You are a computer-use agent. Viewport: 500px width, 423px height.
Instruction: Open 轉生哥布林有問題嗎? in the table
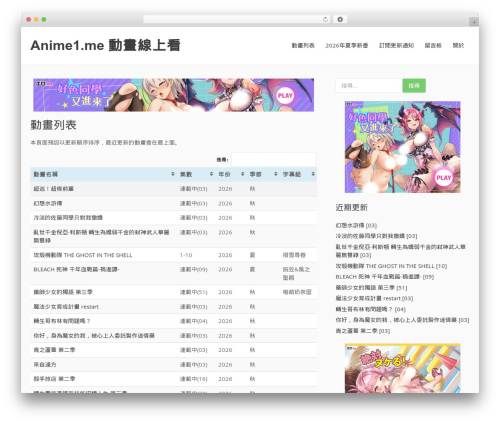click(62, 321)
